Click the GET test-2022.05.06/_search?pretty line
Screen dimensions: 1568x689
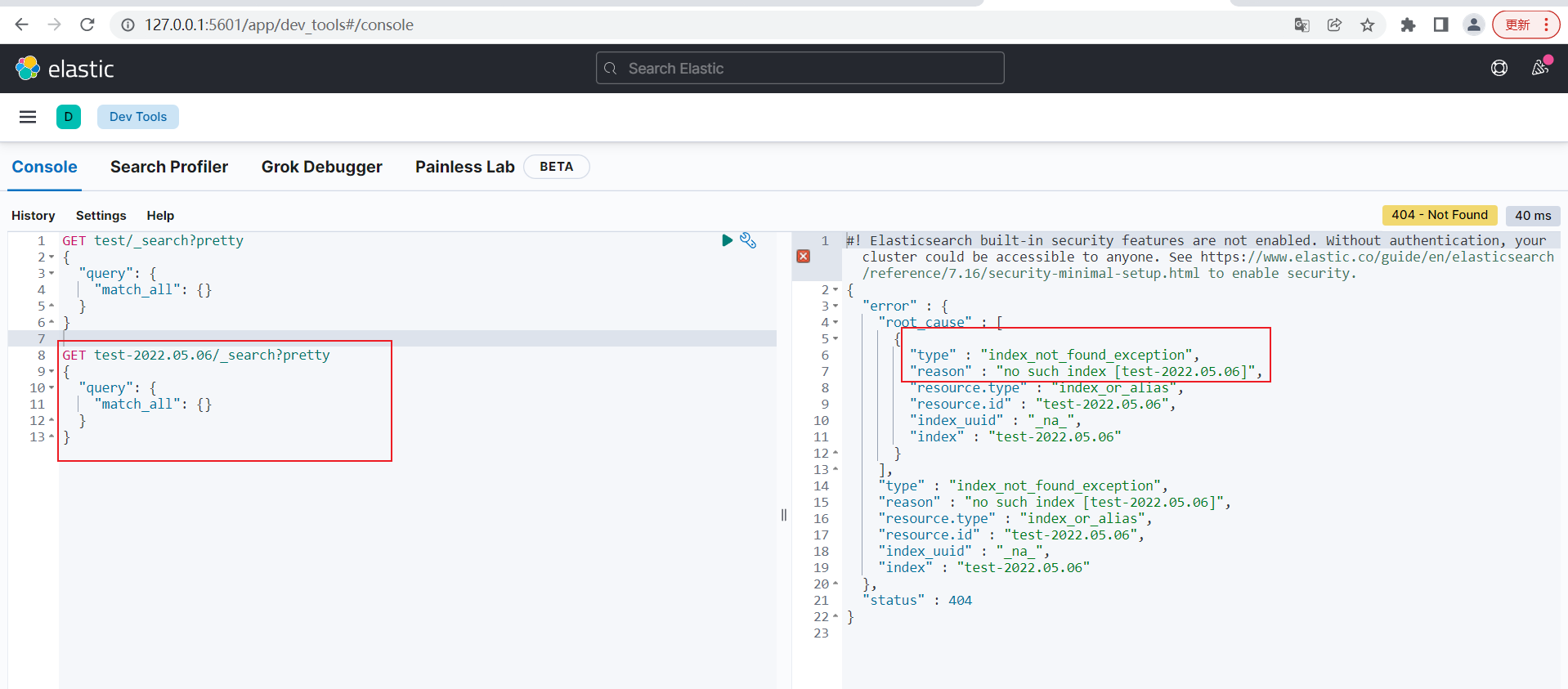click(196, 355)
